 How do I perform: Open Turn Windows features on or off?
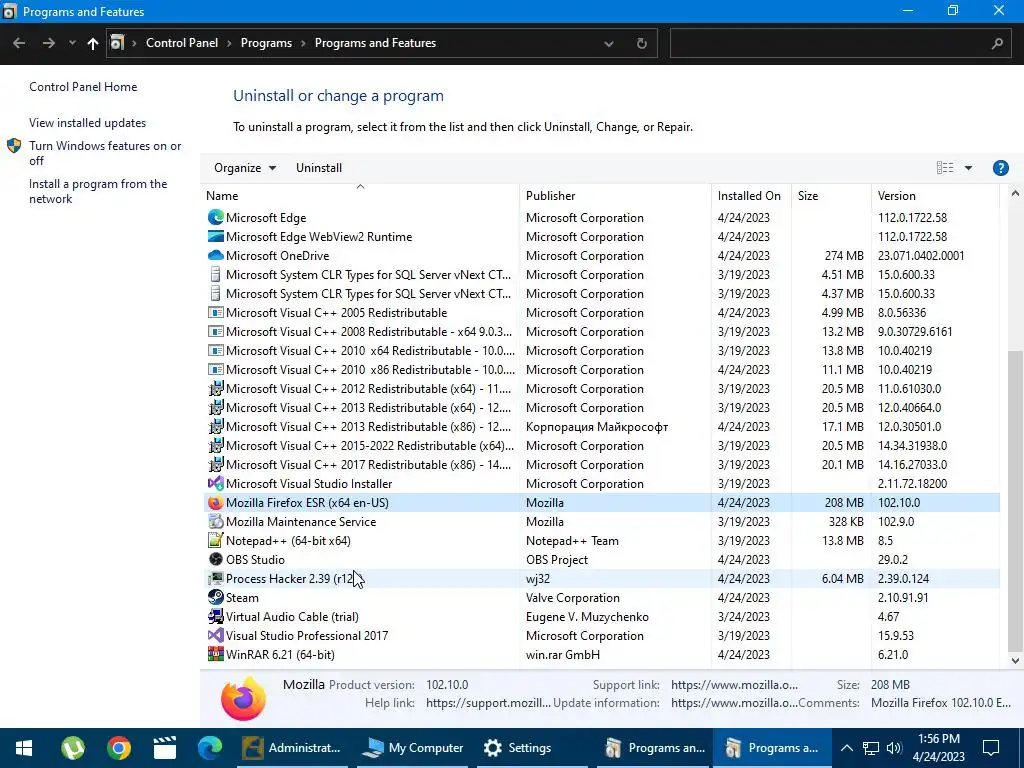coord(105,153)
